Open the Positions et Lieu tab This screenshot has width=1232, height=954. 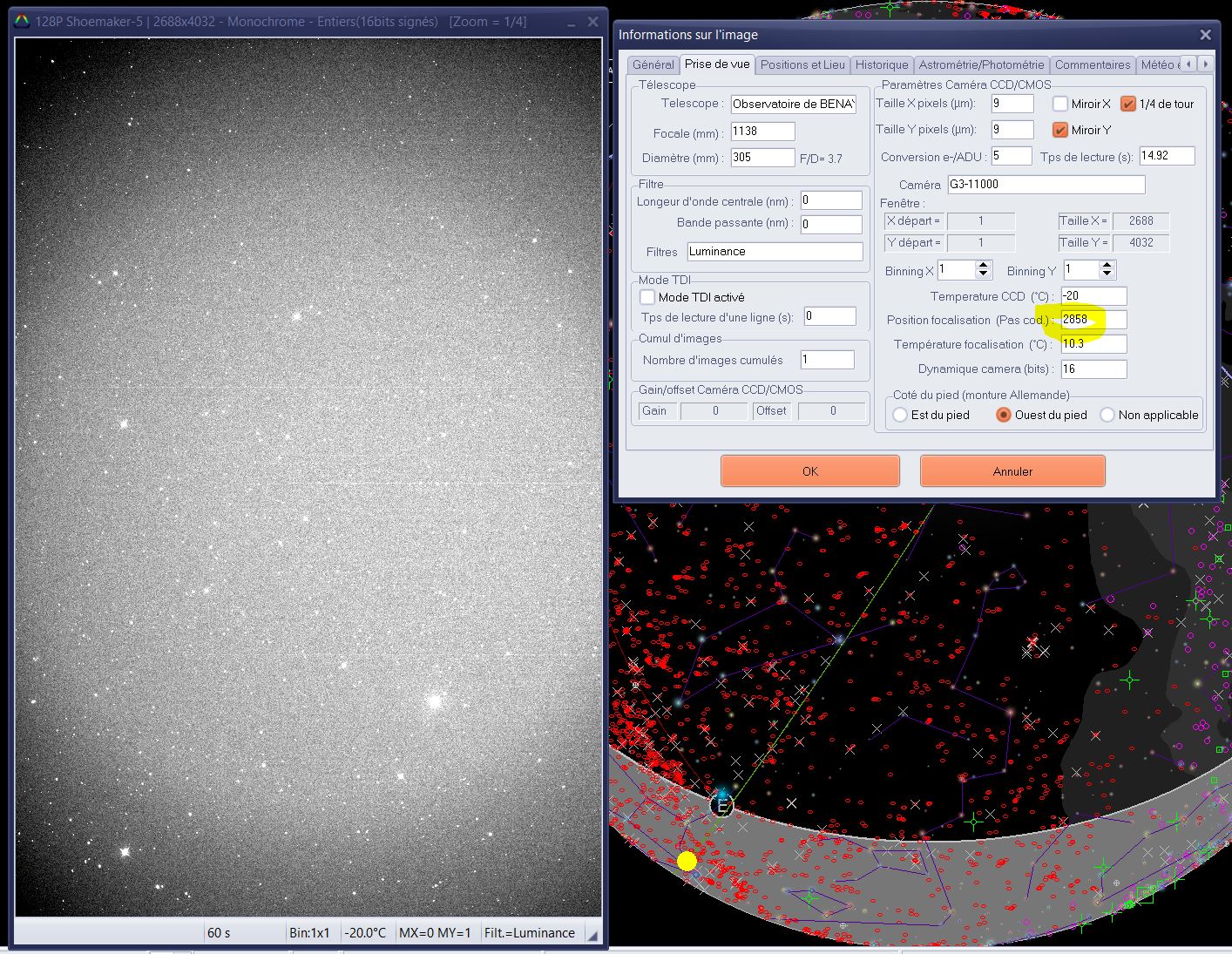[802, 64]
